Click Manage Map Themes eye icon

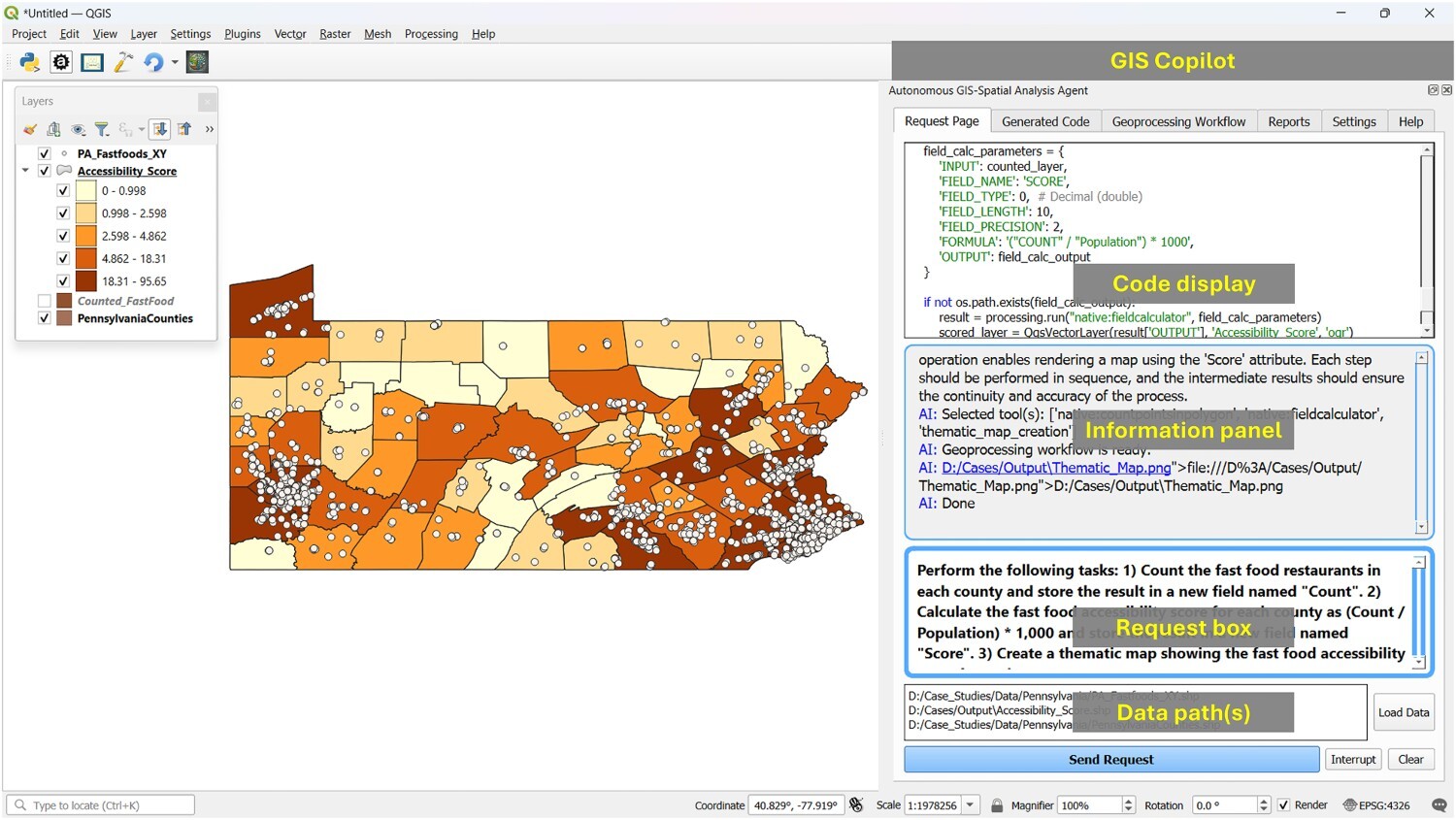coord(79,129)
